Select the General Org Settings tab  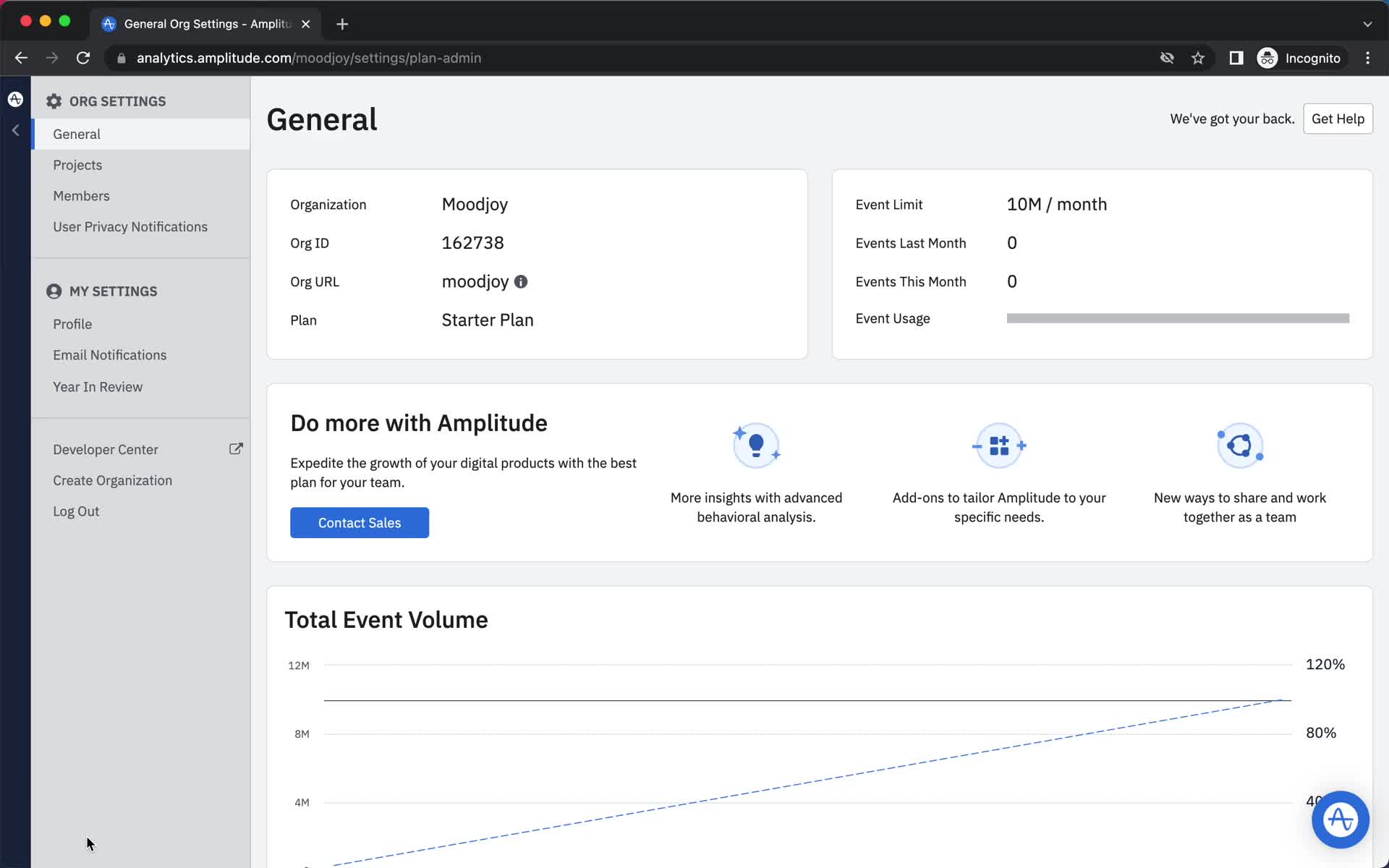206,24
